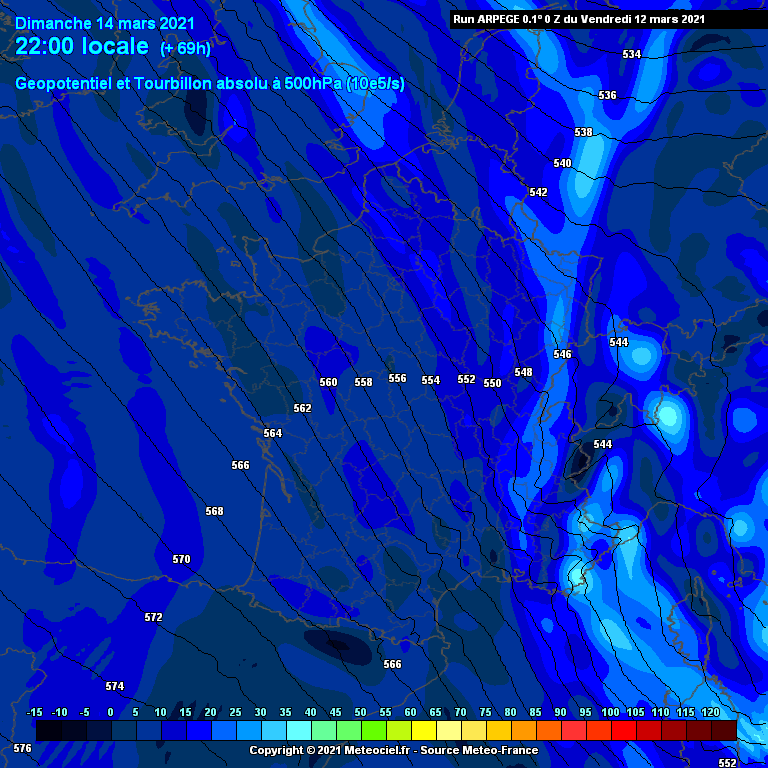Select the 556 contour label

coord(397,378)
